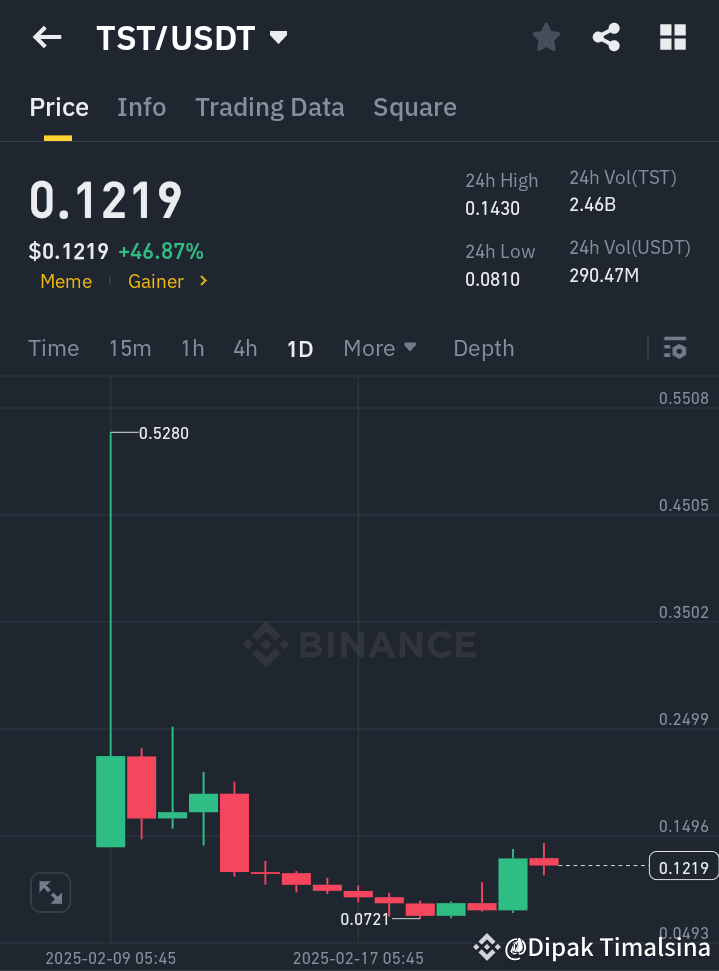
Task: Open the Square tab
Action: pyautogui.click(x=414, y=107)
